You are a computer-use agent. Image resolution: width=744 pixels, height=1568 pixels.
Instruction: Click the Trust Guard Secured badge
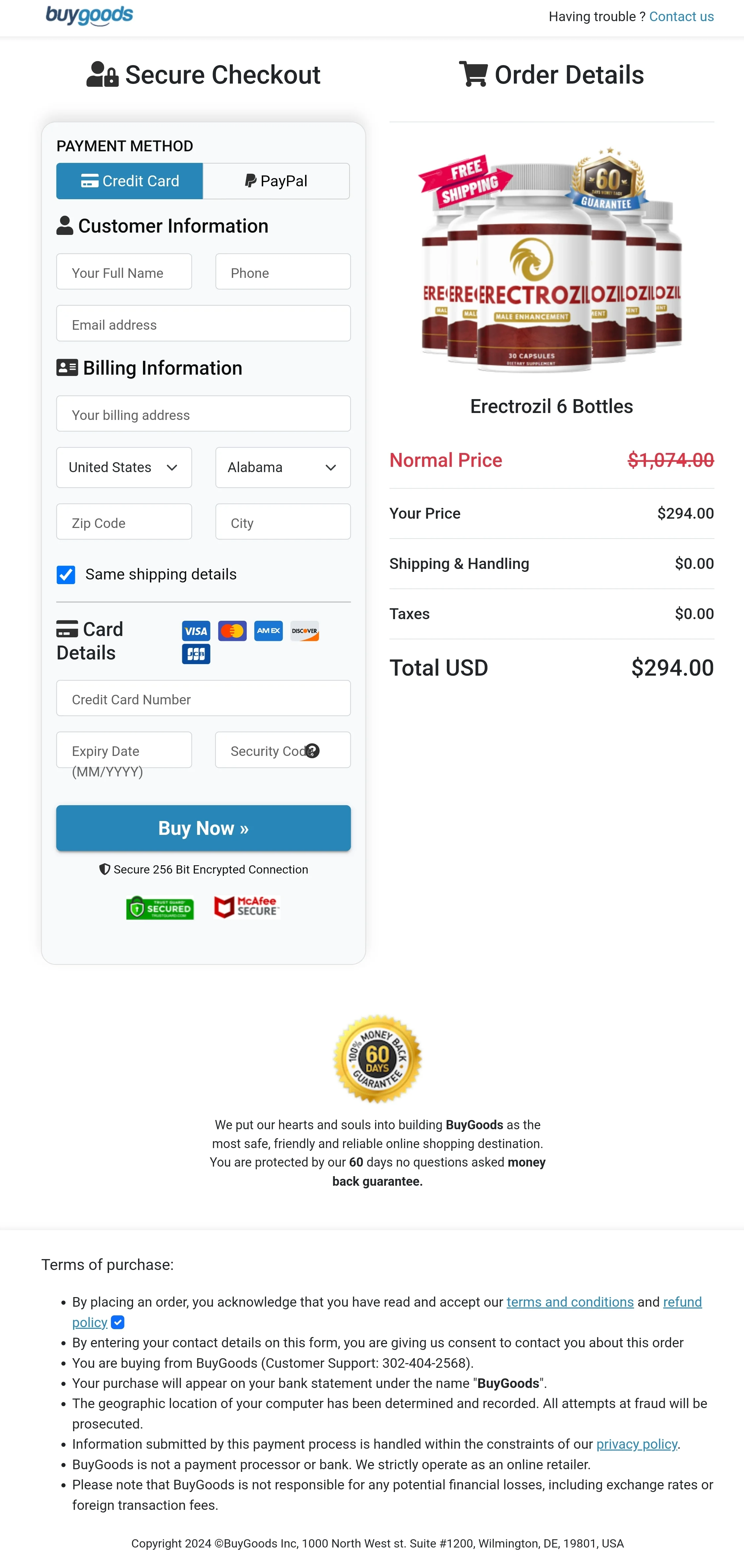160,908
